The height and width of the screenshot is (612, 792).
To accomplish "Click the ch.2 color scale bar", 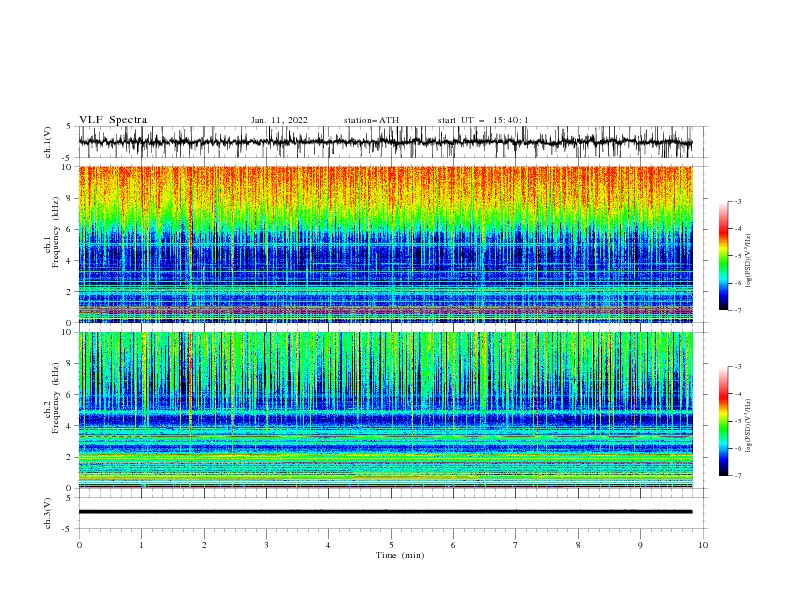I will tap(723, 421).
